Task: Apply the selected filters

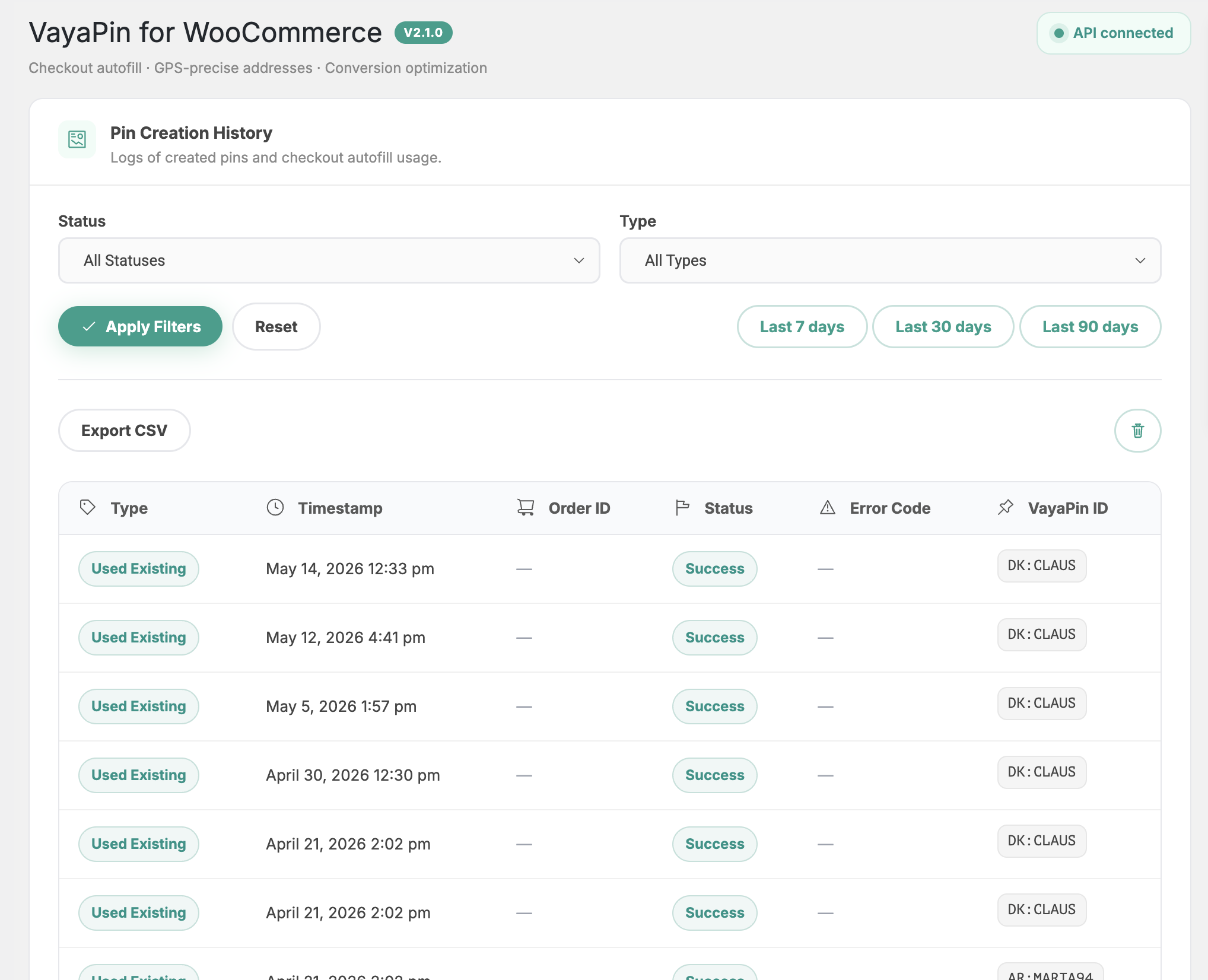Action: pos(140,326)
